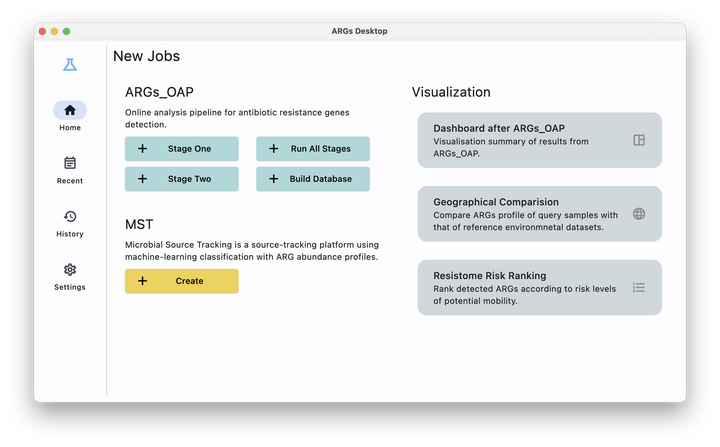Image resolution: width=720 pixels, height=447 pixels.
Task: Create a new MST job
Action: click(189, 281)
